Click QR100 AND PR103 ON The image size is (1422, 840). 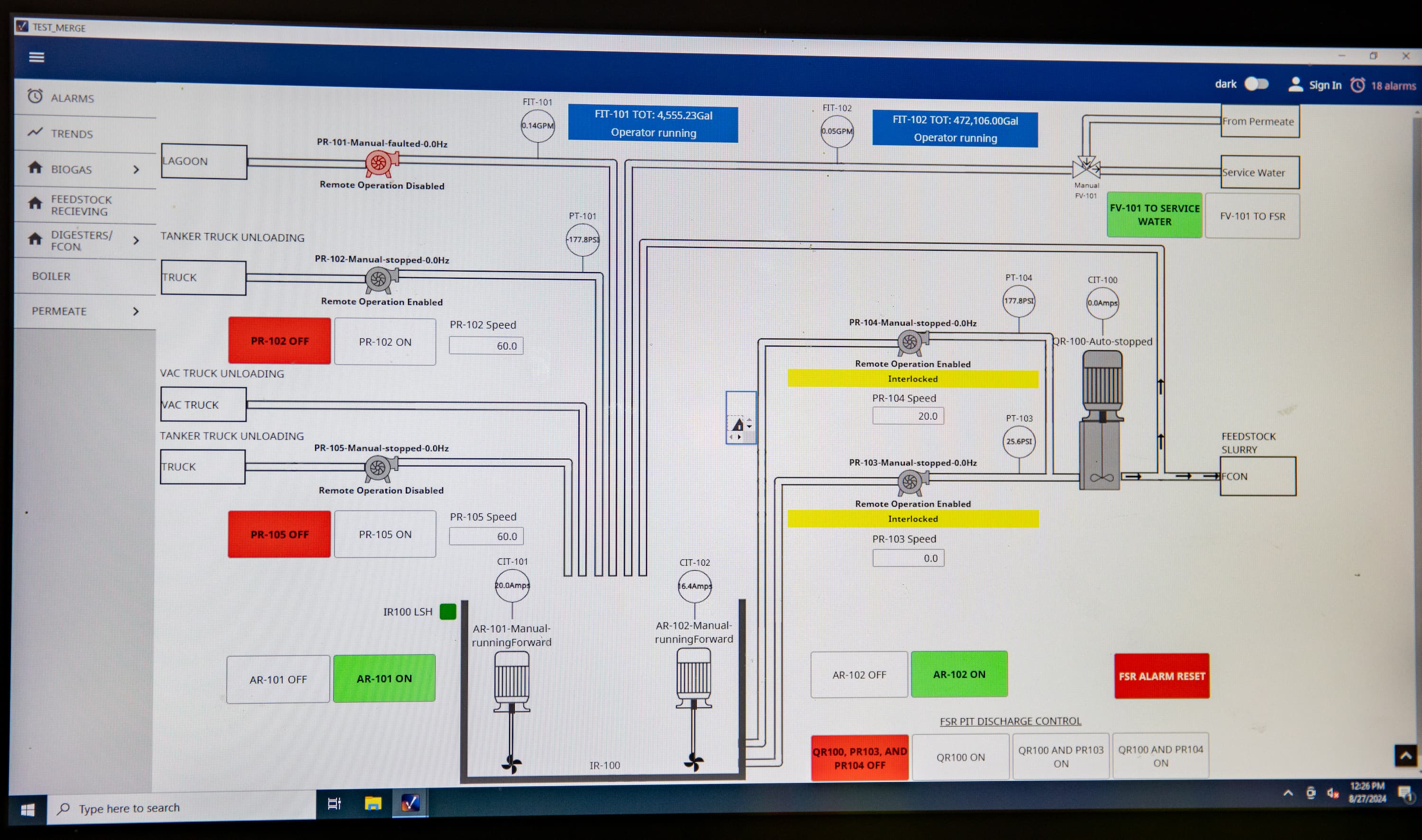coord(1060,756)
